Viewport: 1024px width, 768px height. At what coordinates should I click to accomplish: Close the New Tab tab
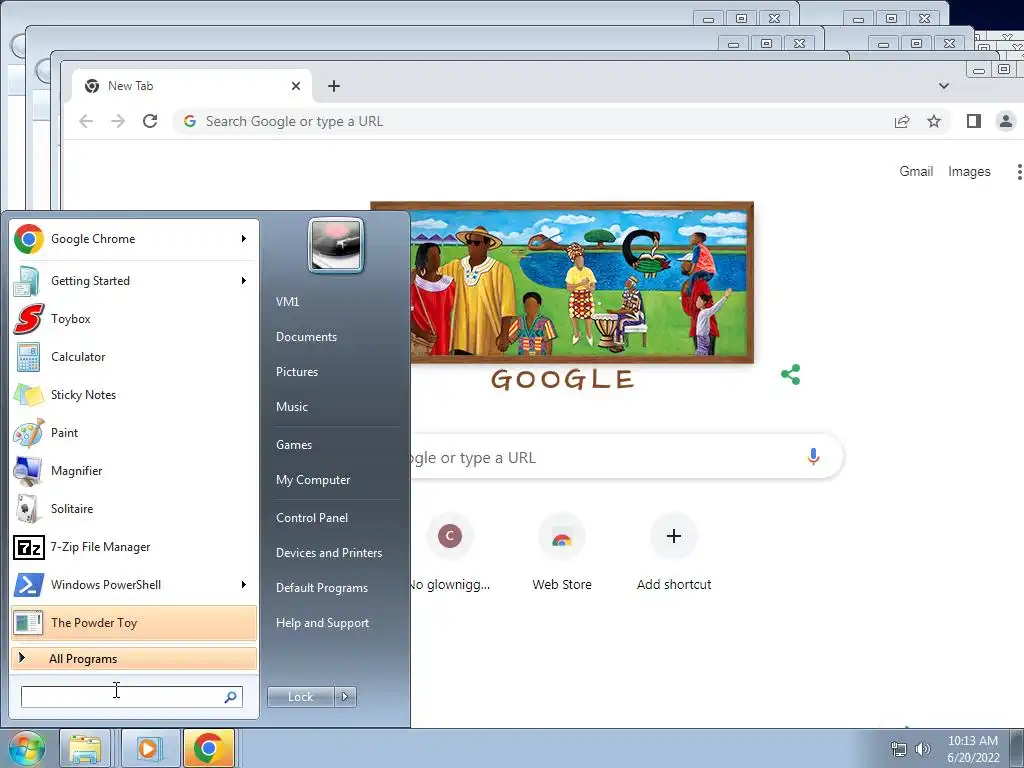click(296, 86)
